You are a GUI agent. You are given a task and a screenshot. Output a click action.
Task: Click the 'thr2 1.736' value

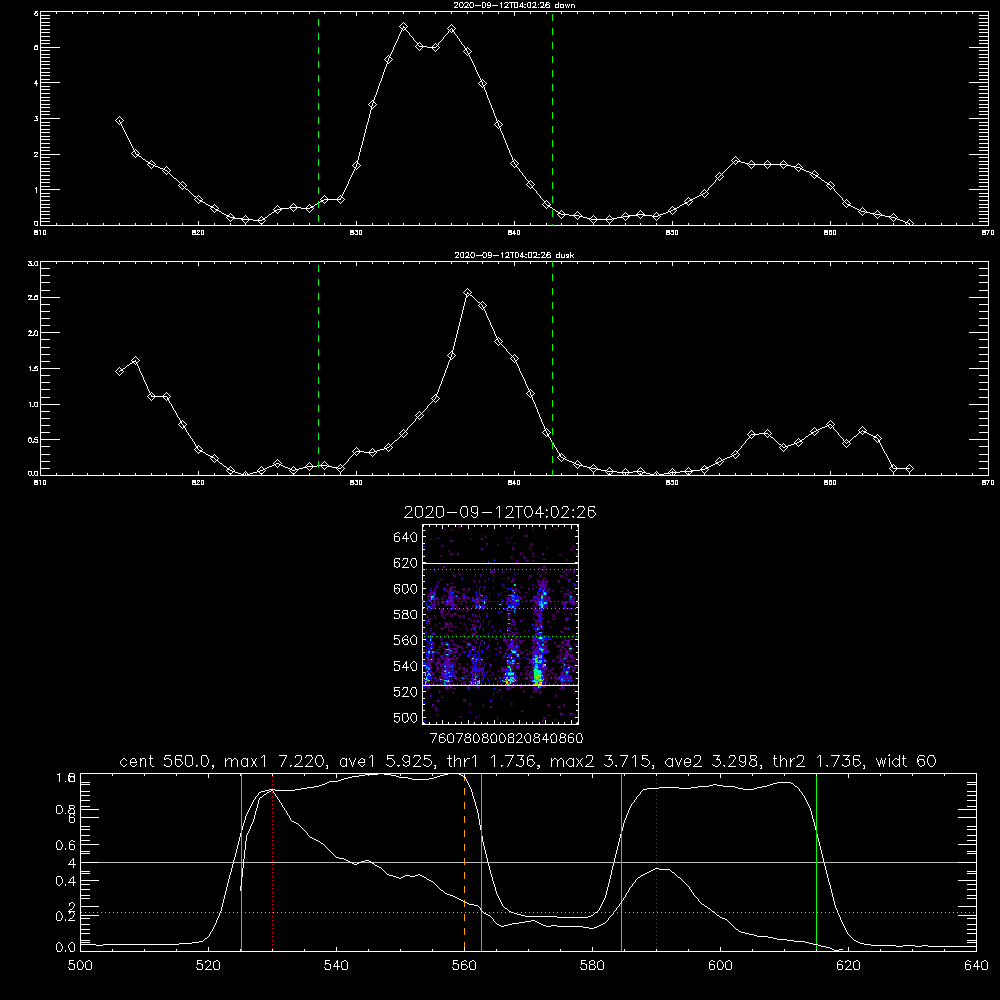coord(819,761)
